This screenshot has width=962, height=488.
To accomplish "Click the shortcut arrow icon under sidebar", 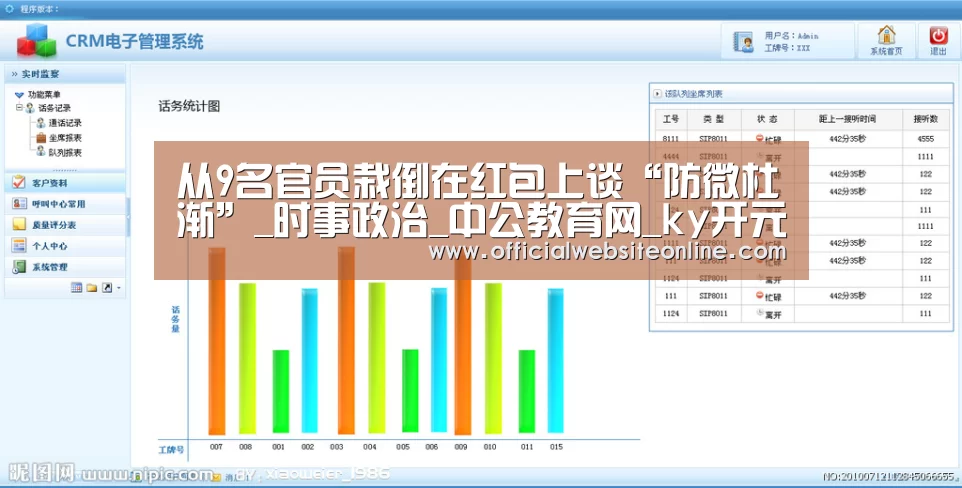I will 107,287.
